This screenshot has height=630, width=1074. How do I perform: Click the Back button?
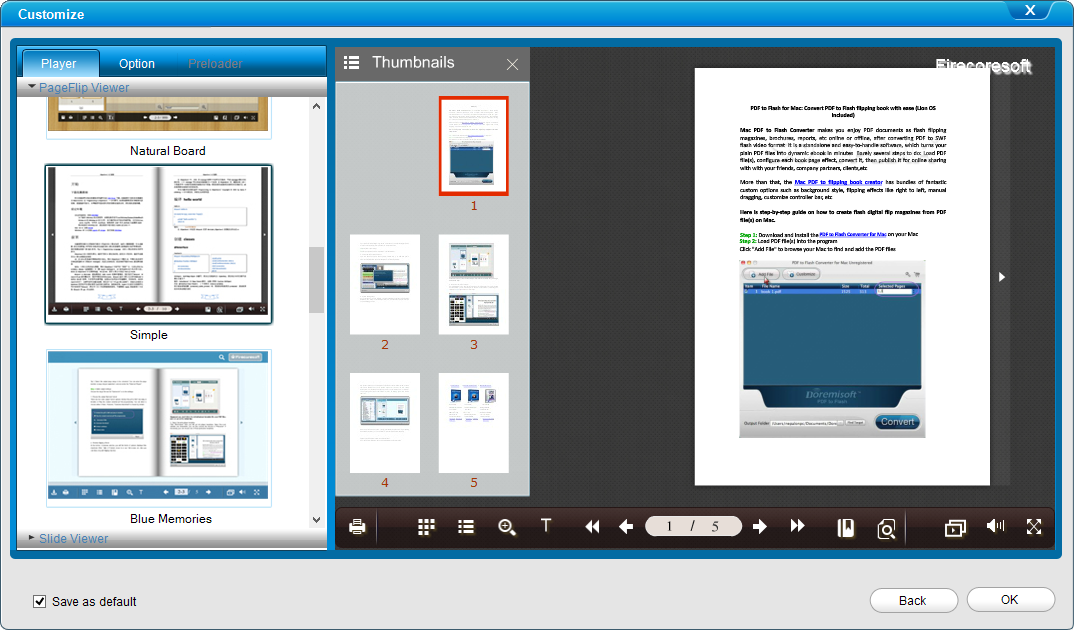(913, 601)
